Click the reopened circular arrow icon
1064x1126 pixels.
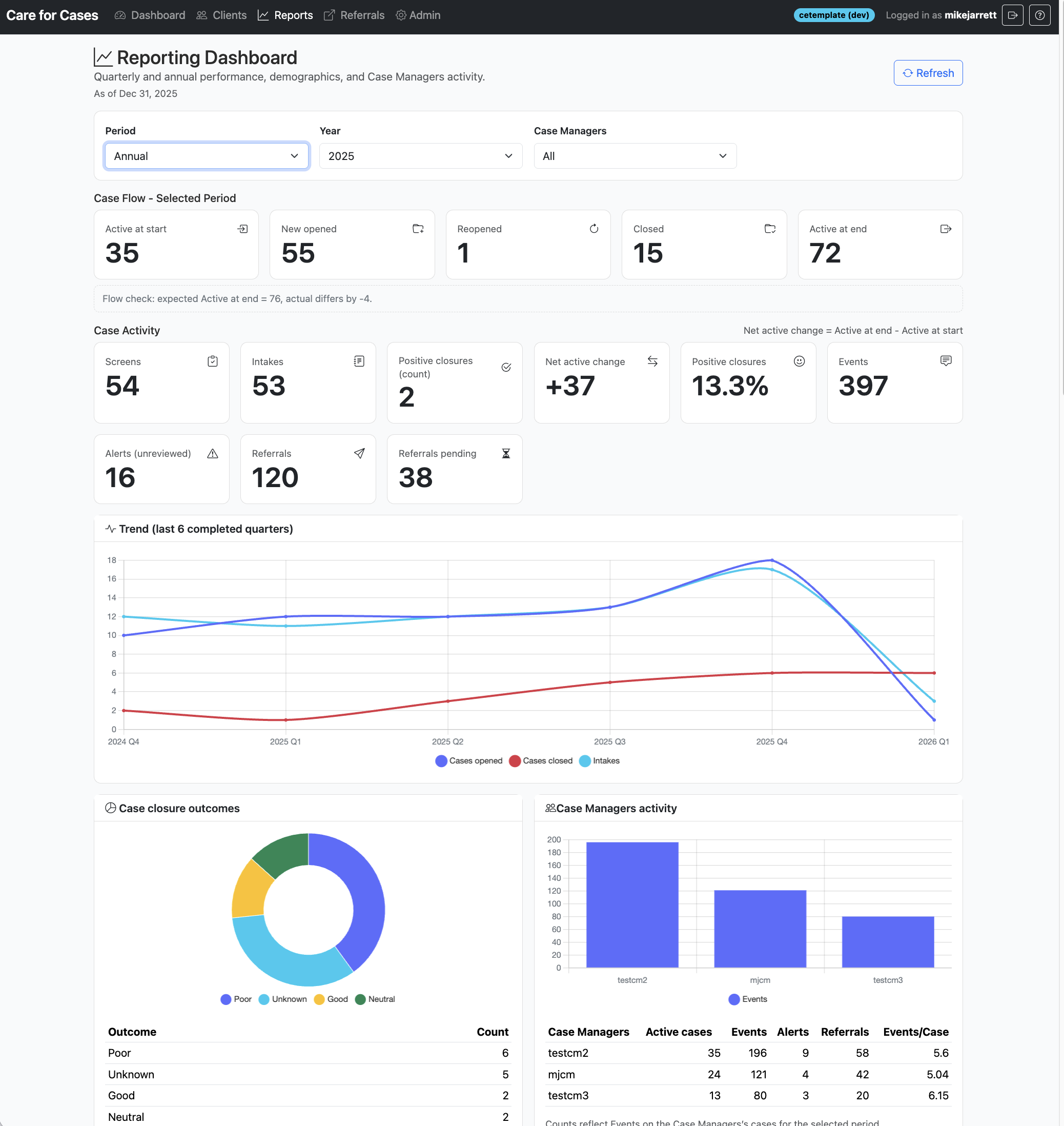coord(594,229)
